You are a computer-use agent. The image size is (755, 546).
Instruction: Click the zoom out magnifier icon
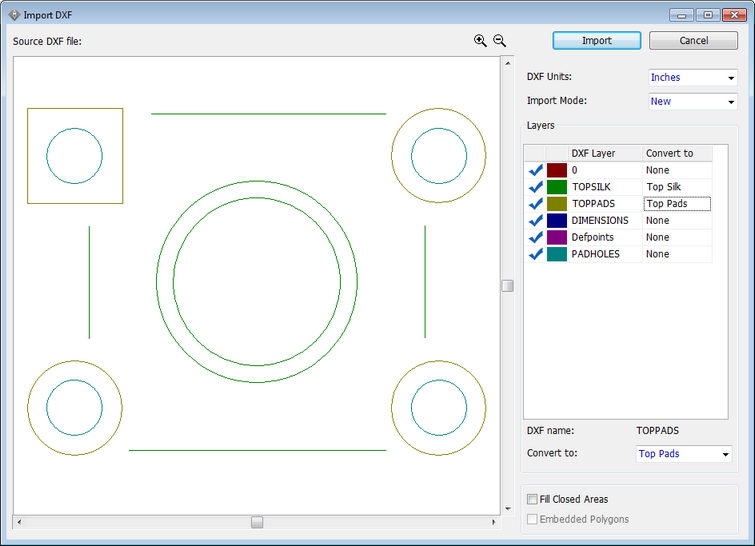(x=499, y=41)
